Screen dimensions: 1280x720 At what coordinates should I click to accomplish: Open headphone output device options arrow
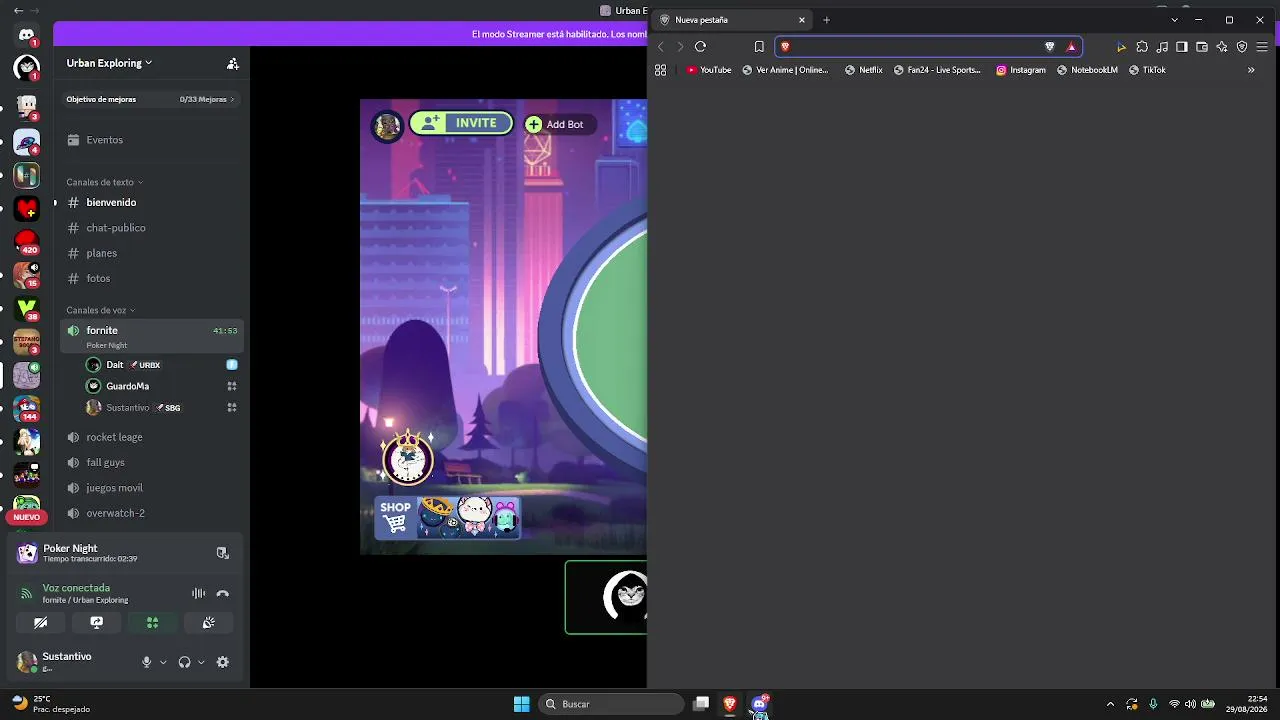(201, 662)
